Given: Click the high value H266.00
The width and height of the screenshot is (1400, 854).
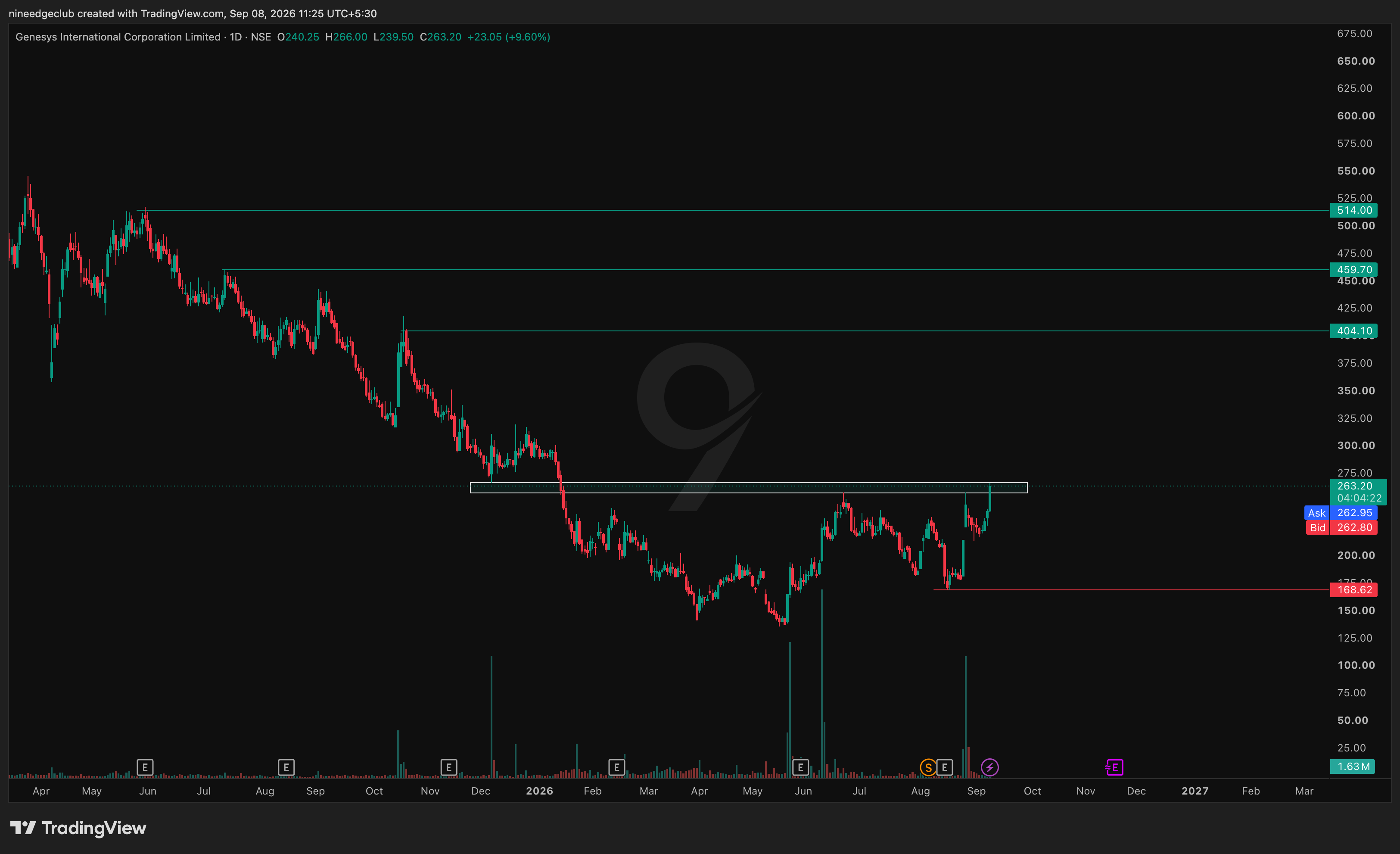Looking at the screenshot, I should tap(346, 37).
